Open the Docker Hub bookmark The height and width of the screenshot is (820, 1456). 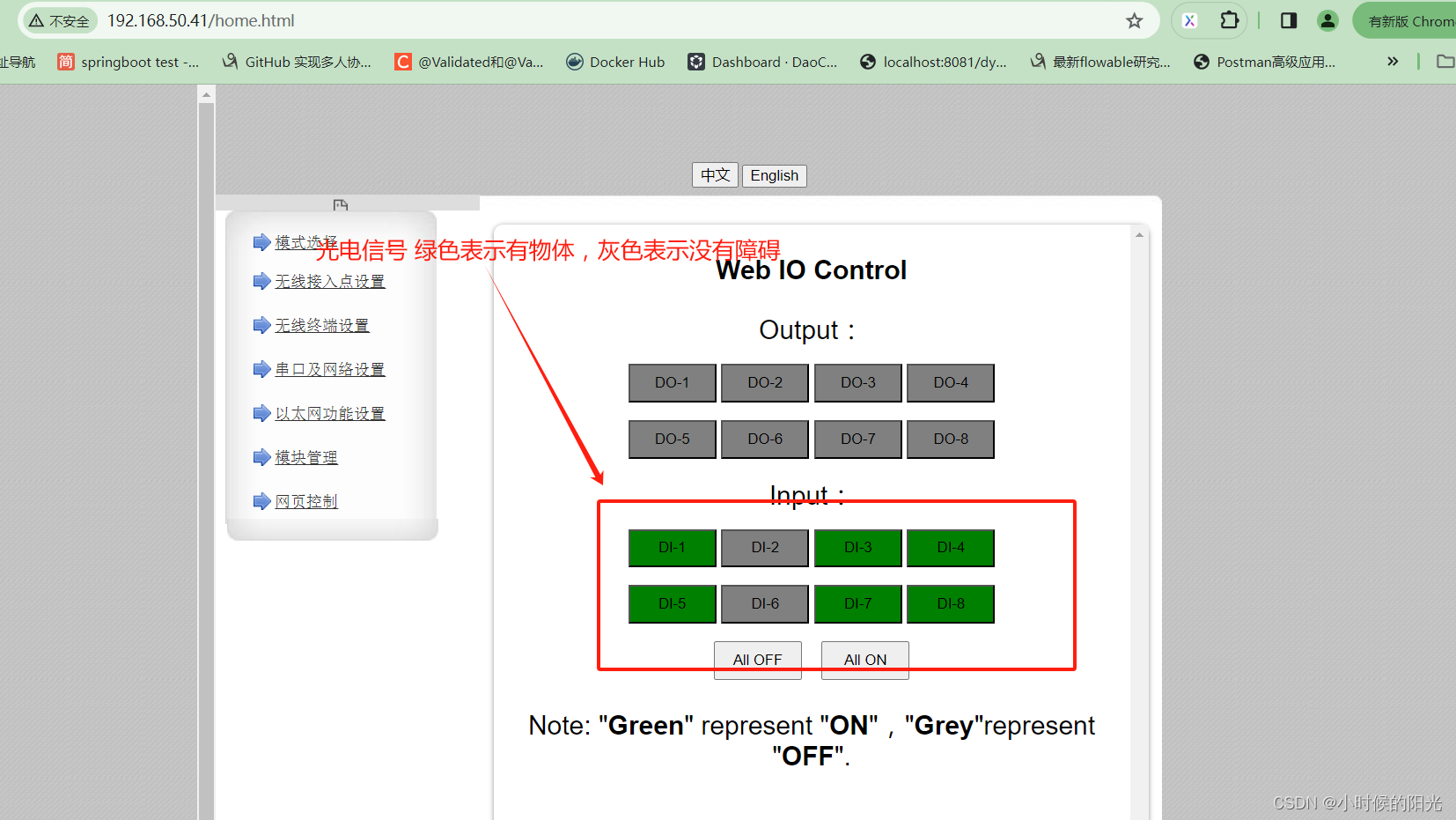tap(615, 62)
